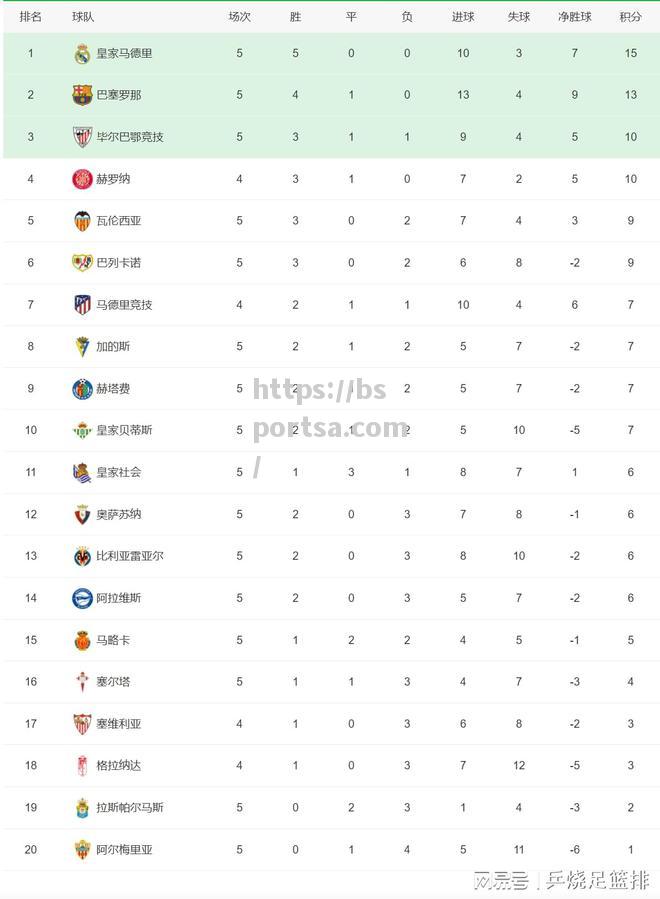Click the 排名 column header
The width and height of the screenshot is (660, 899).
(30, 17)
